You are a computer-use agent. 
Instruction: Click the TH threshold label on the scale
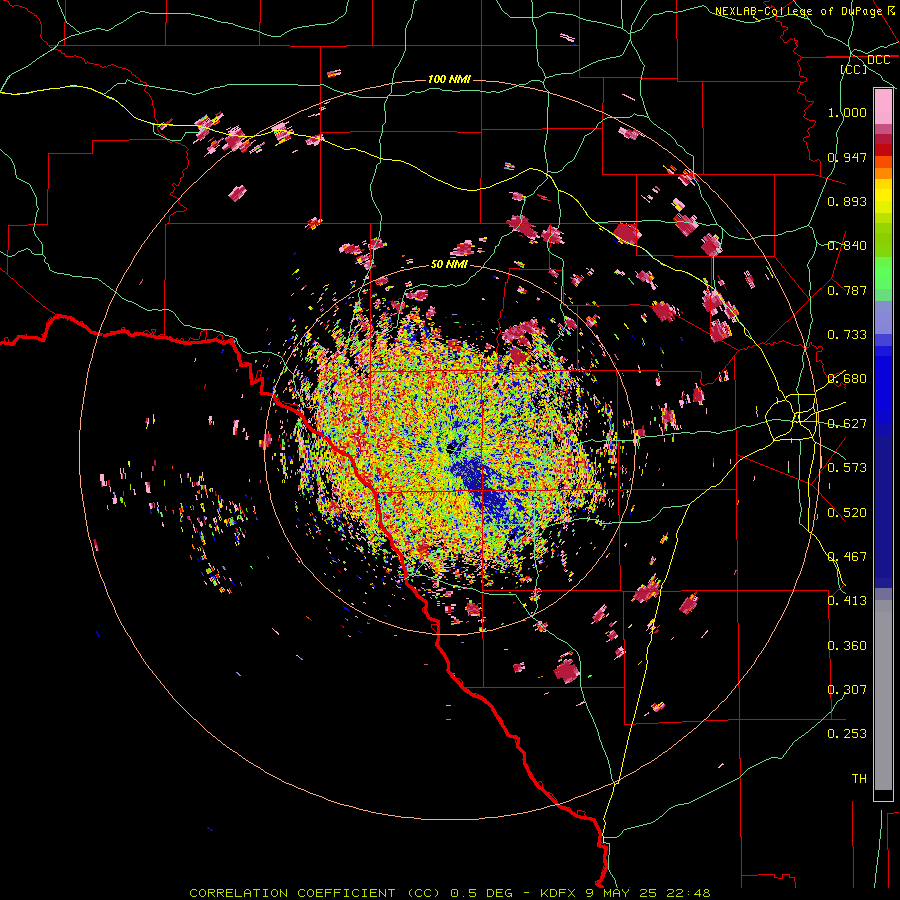(859, 779)
